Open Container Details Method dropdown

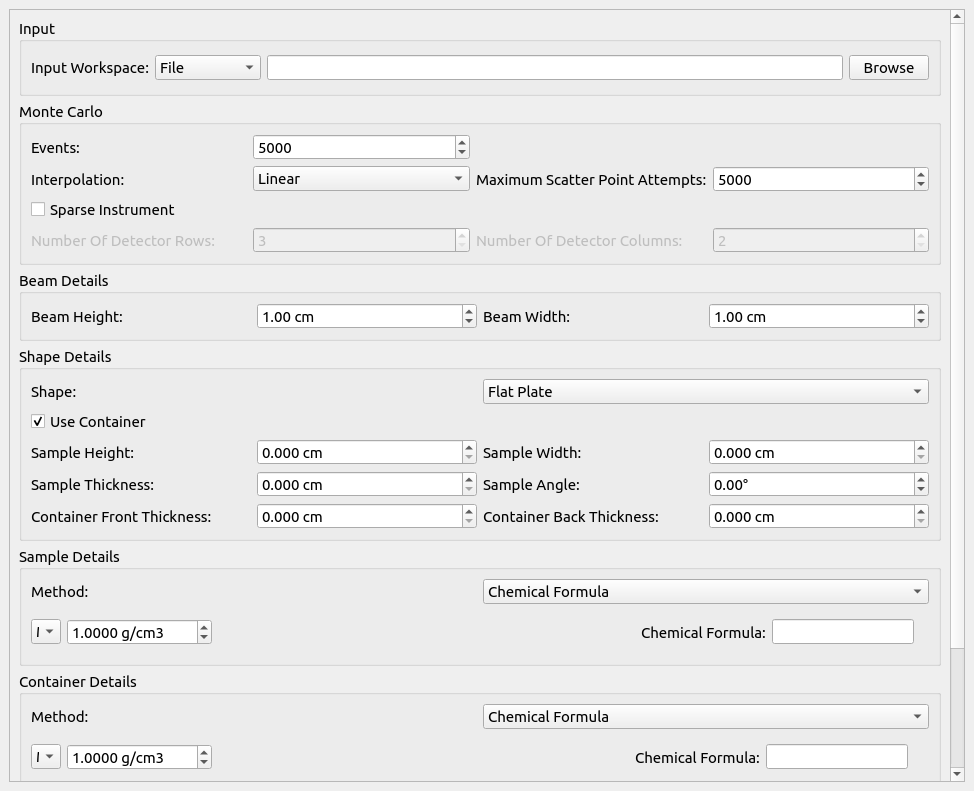705,717
